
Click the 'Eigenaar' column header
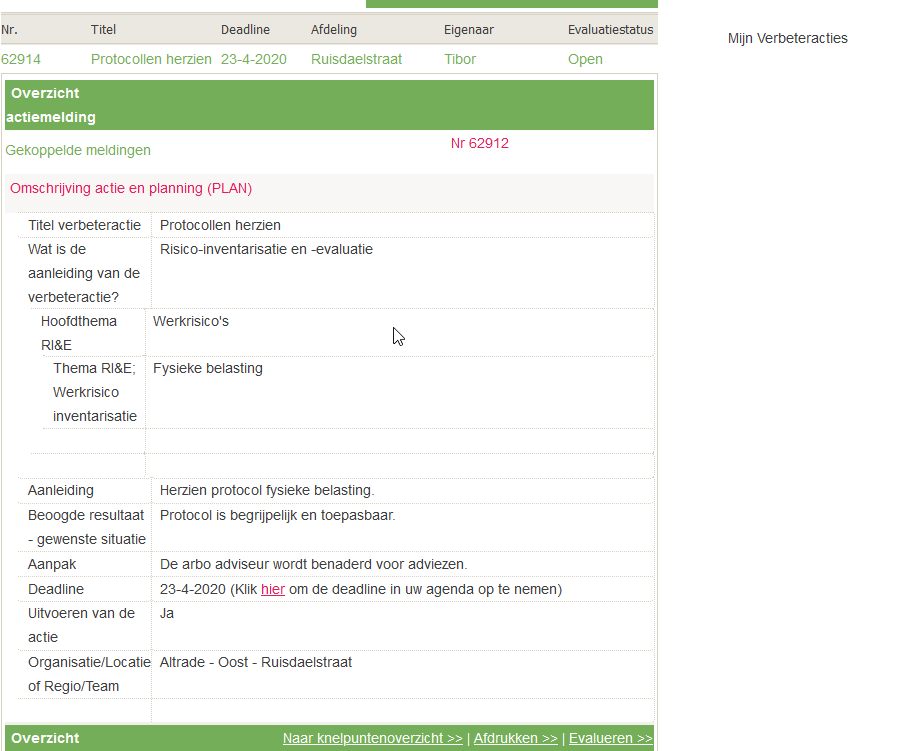[468, 30]
